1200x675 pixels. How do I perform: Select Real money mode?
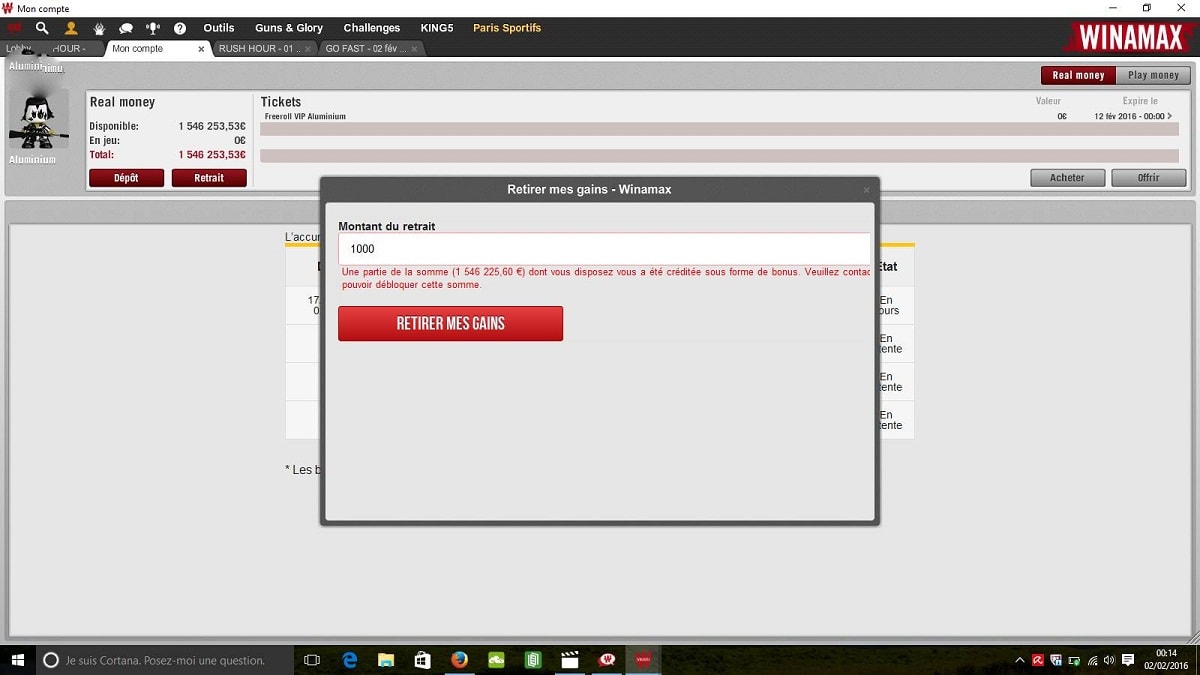point(1078,75)
